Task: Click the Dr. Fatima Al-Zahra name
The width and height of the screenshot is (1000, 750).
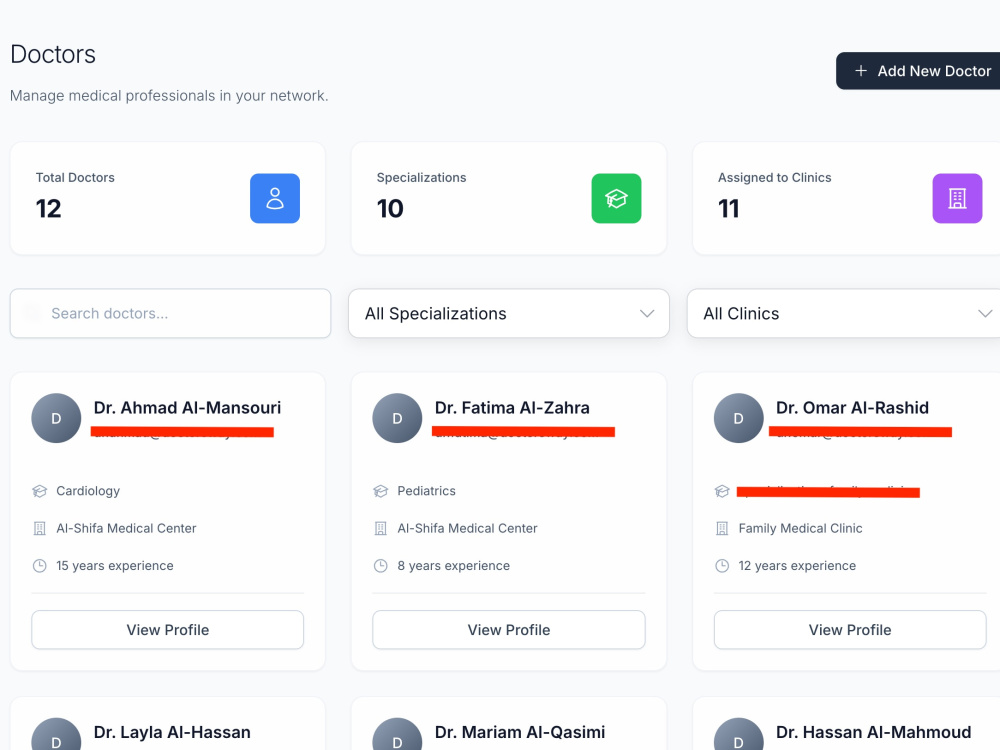Action: tap(512, 408)
